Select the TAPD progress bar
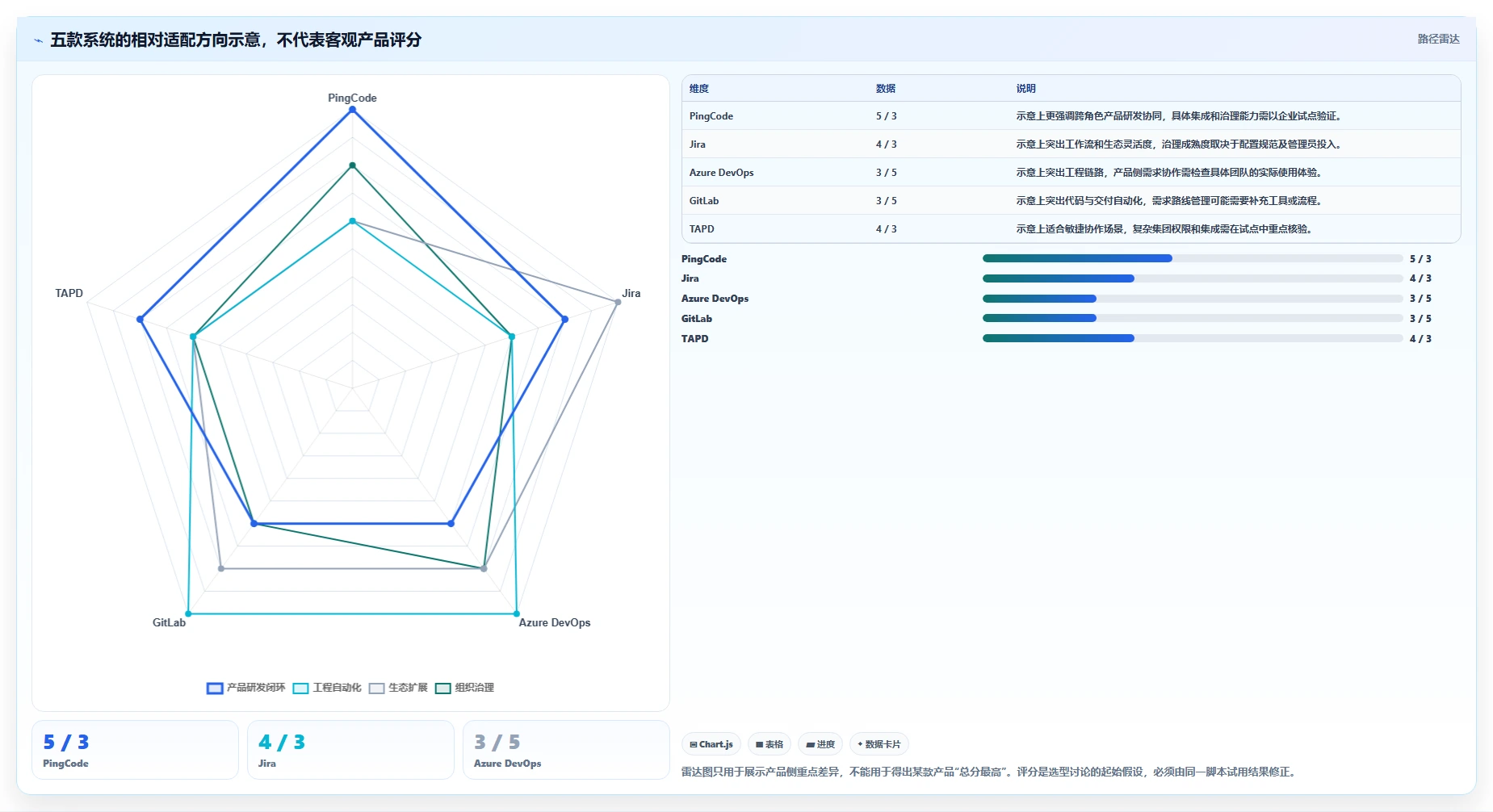1493x812 pixels. (1193, 338)
